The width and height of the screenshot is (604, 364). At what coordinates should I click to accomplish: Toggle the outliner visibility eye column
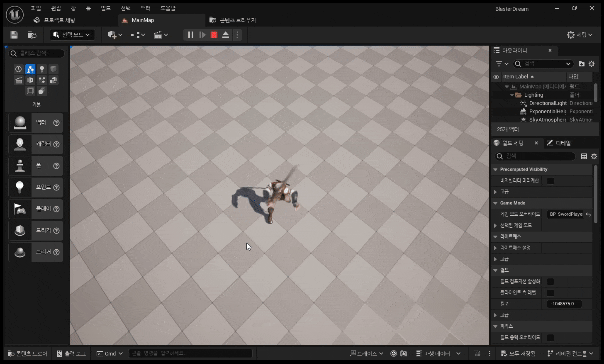pos(496,77)
